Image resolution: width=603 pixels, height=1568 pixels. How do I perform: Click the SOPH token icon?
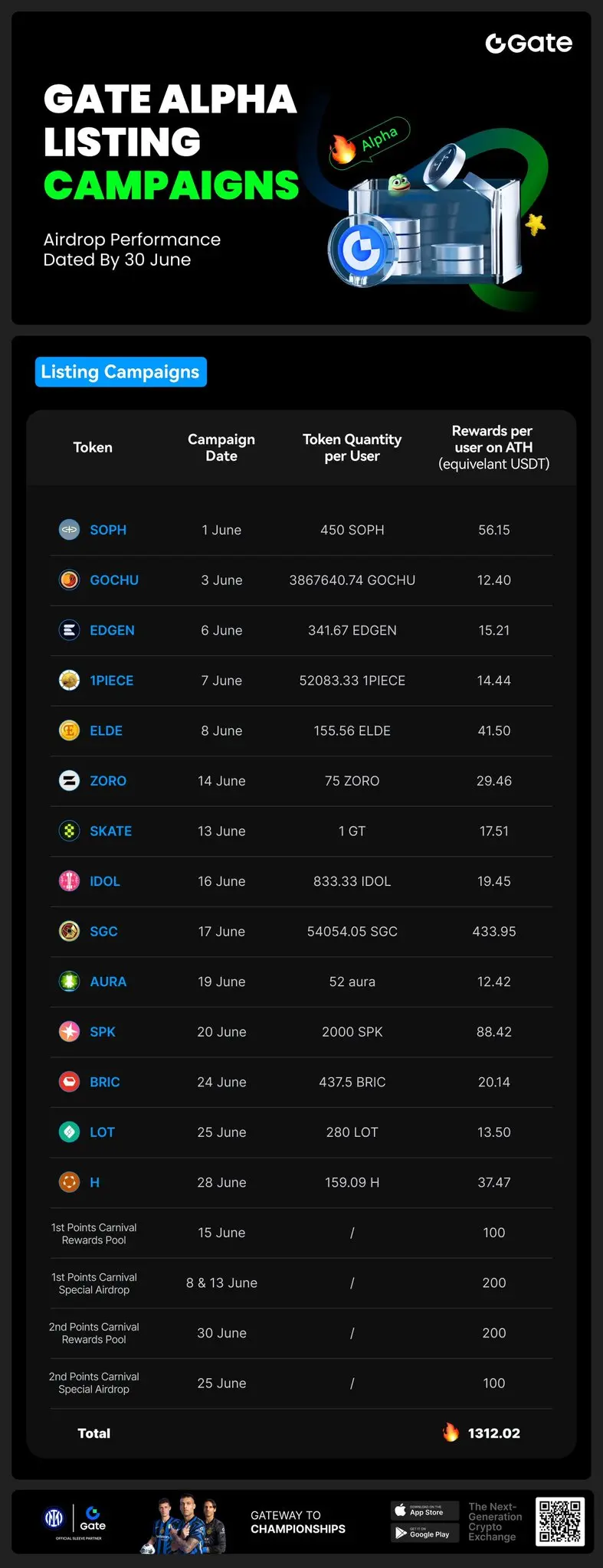tap(70, 530)
